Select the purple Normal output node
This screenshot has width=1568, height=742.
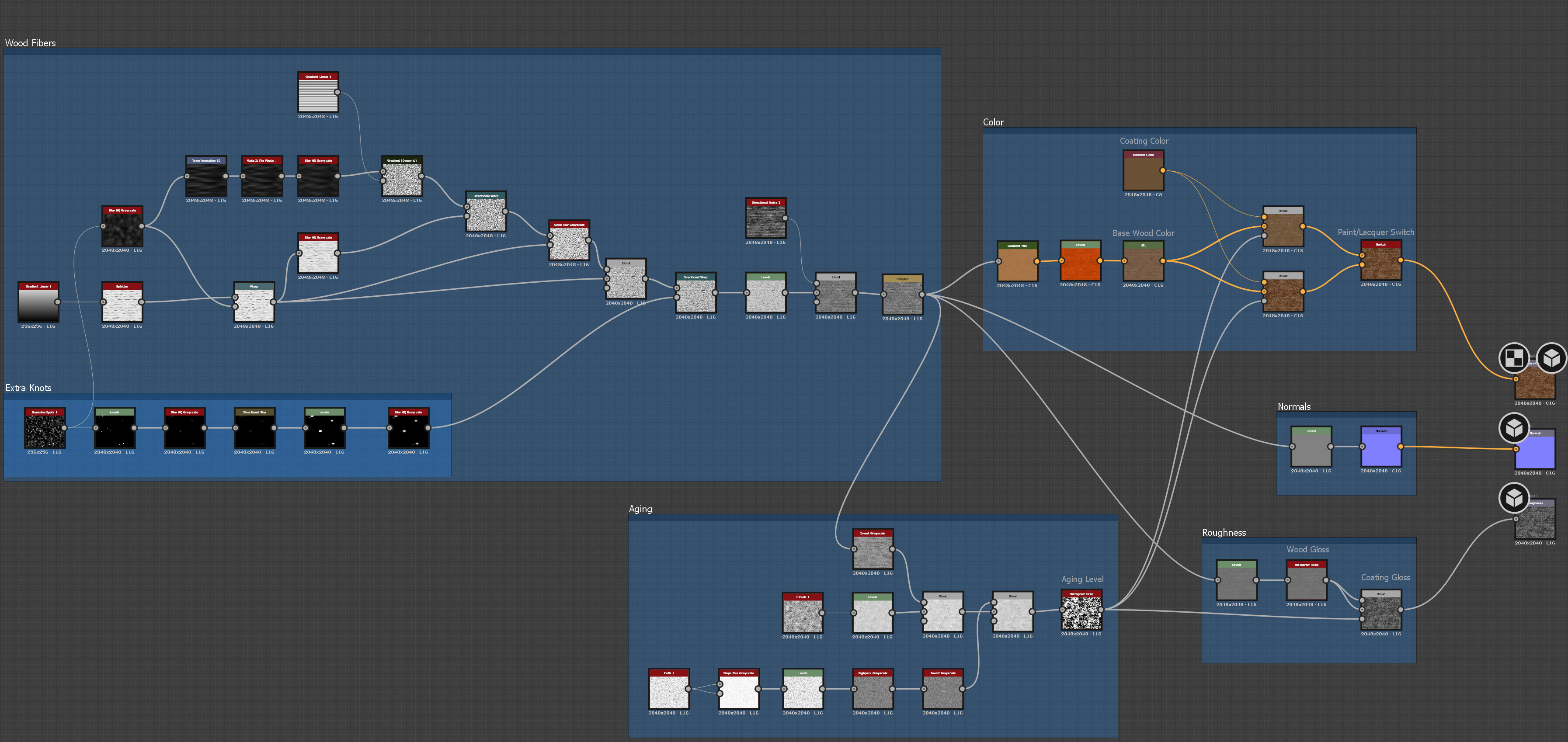tap(1534, 449)
